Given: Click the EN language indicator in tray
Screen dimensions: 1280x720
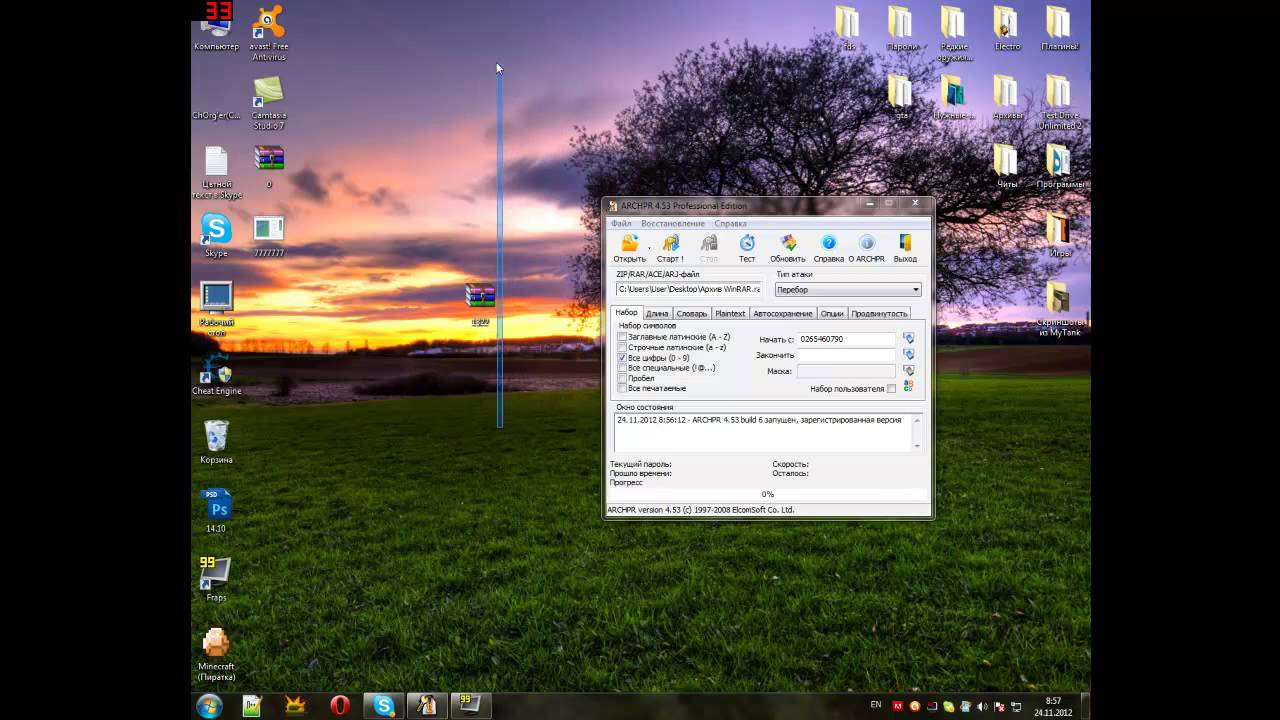Looking at the screenshot, I should click(876, 705).
